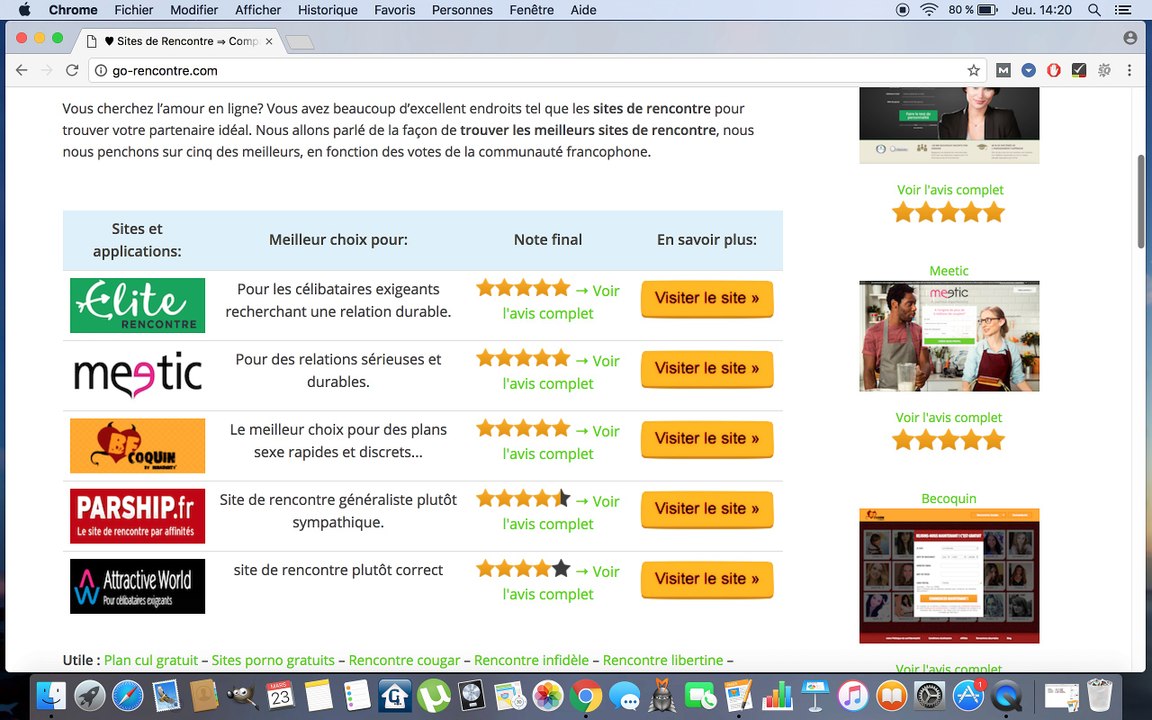Open the red hand ad-blocker extension
Image resolution: width=1152 pixels, height=720 pixels.
point(1054,71)
